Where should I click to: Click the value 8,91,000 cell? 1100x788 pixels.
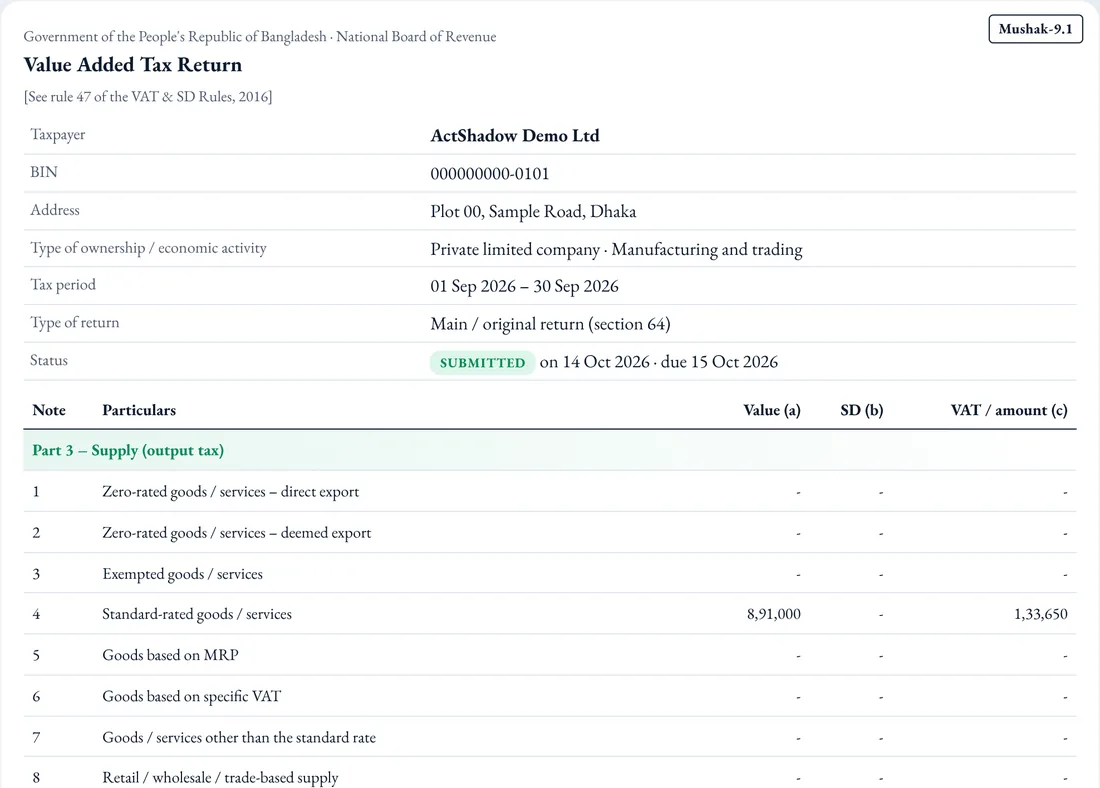tap(773, 614)
